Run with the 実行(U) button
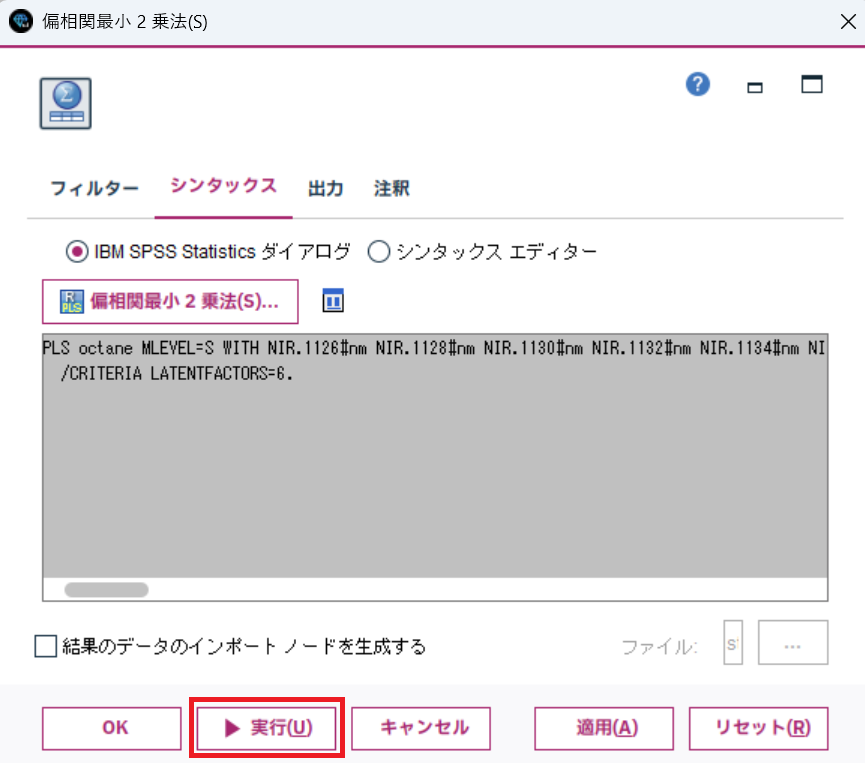Viewport: 865px width, 763px height. [x=266, y=728]
